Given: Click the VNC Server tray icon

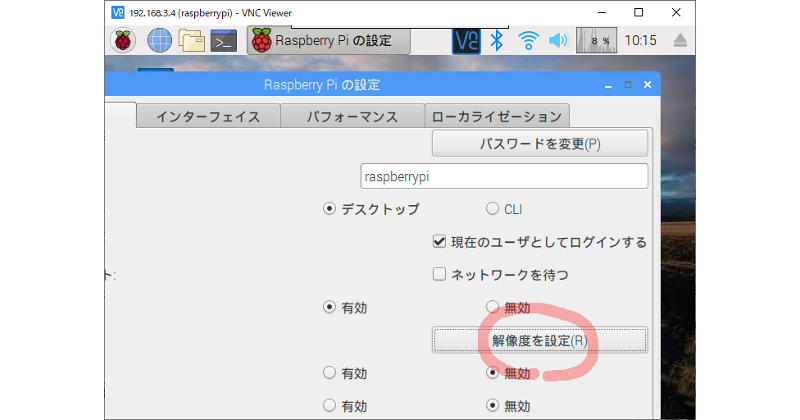Looking at the screenshot, I should tap(466, 41).
